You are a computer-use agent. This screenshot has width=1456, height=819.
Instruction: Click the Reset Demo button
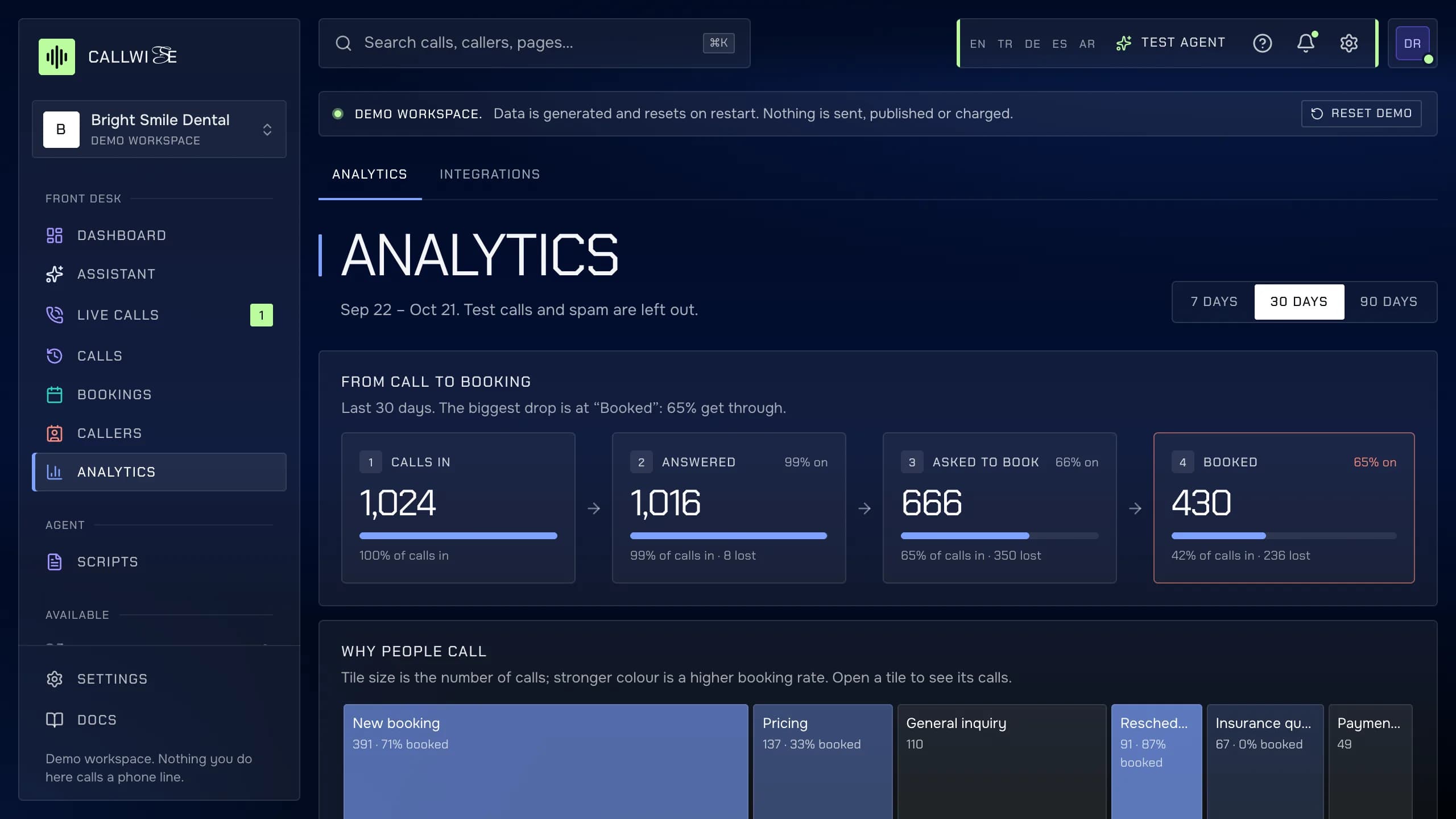[1361, 114]
